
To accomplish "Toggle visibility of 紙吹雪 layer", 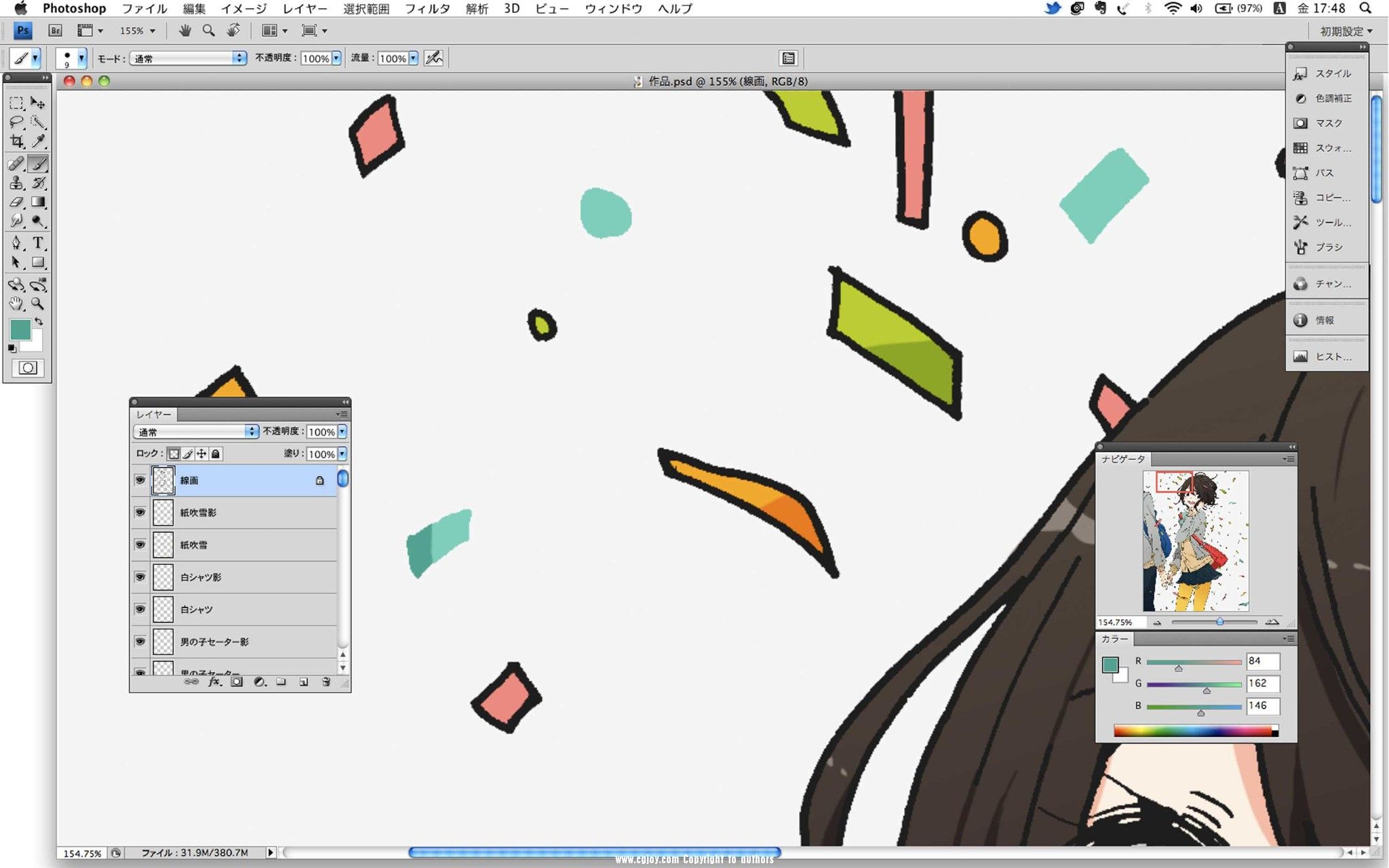I will (140, 544).
